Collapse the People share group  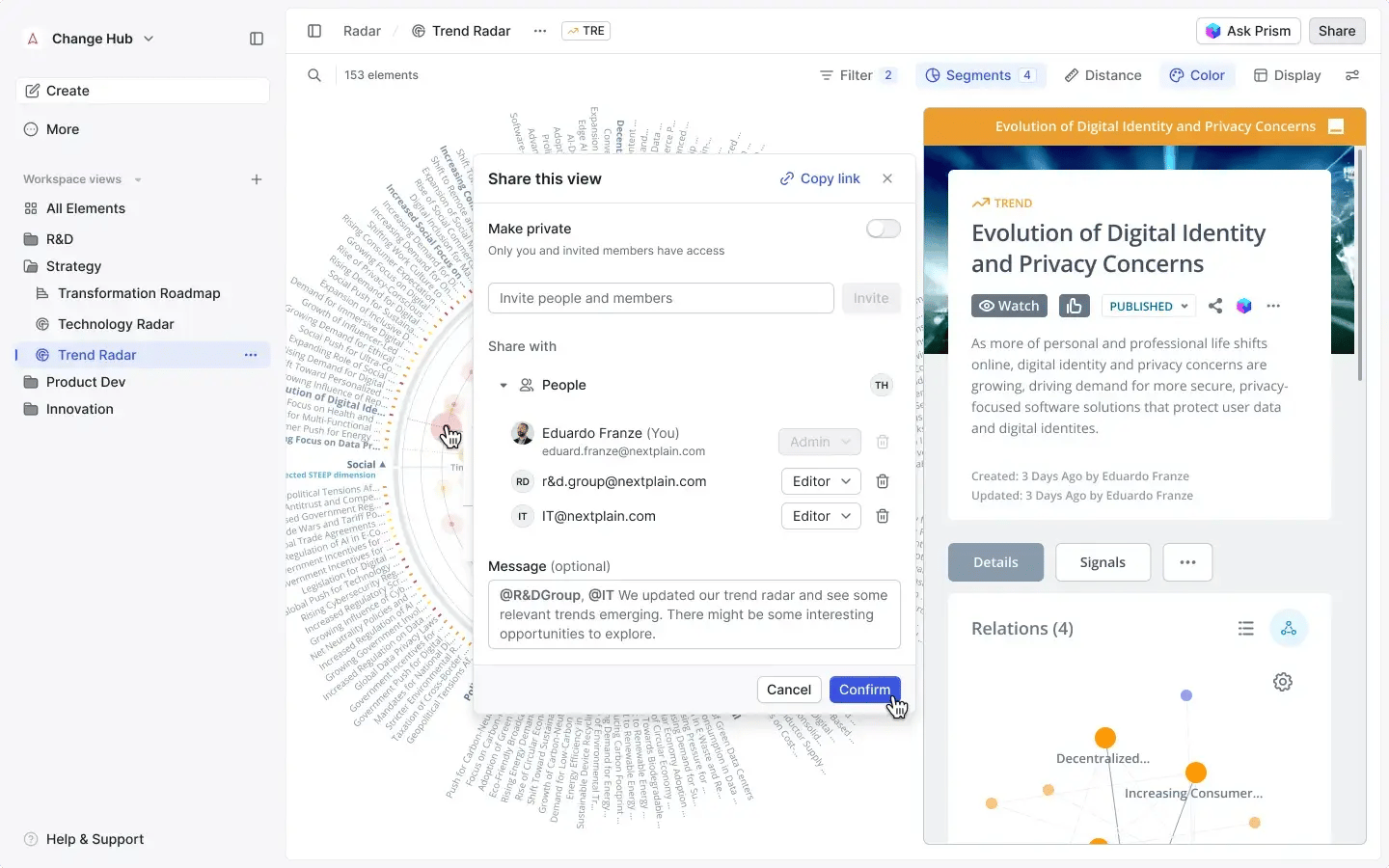coord(503,385)
